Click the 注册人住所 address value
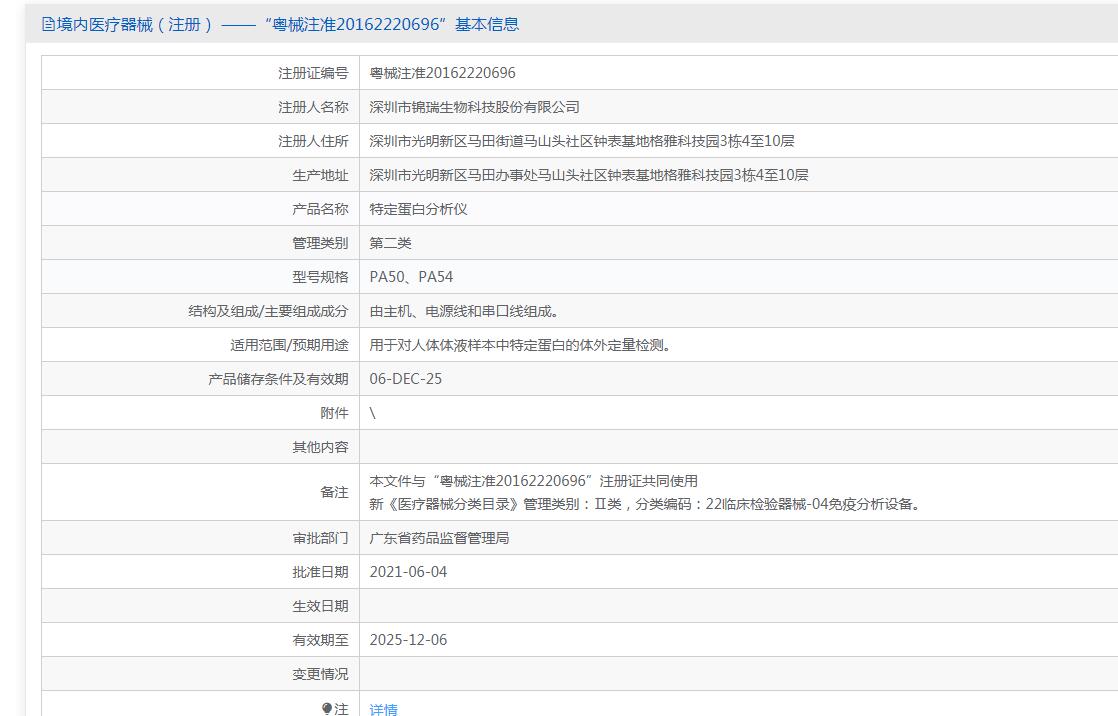The image size is (1118, 716). coord(582,141)
